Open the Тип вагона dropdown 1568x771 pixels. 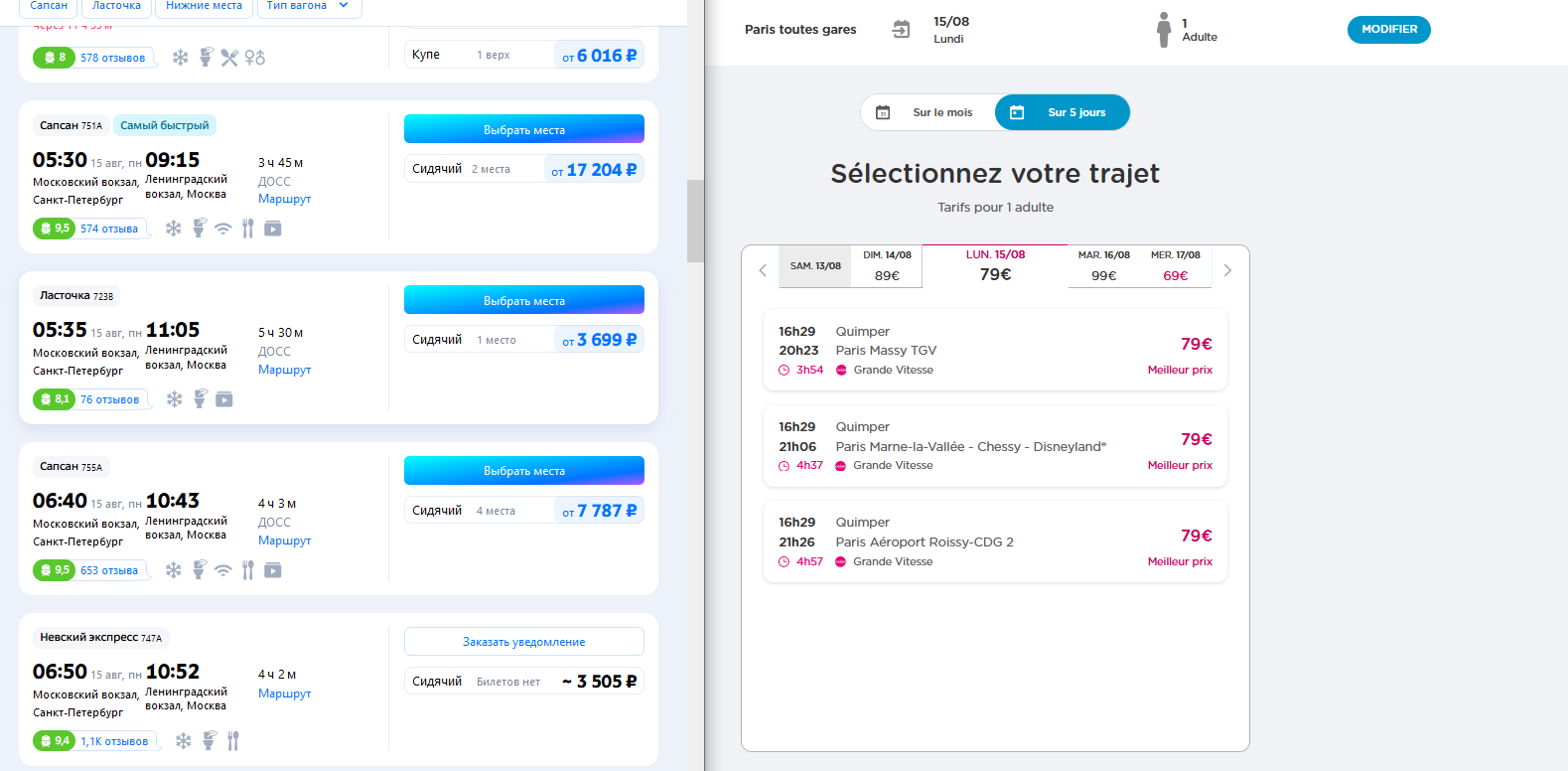[x=308, y=6]
